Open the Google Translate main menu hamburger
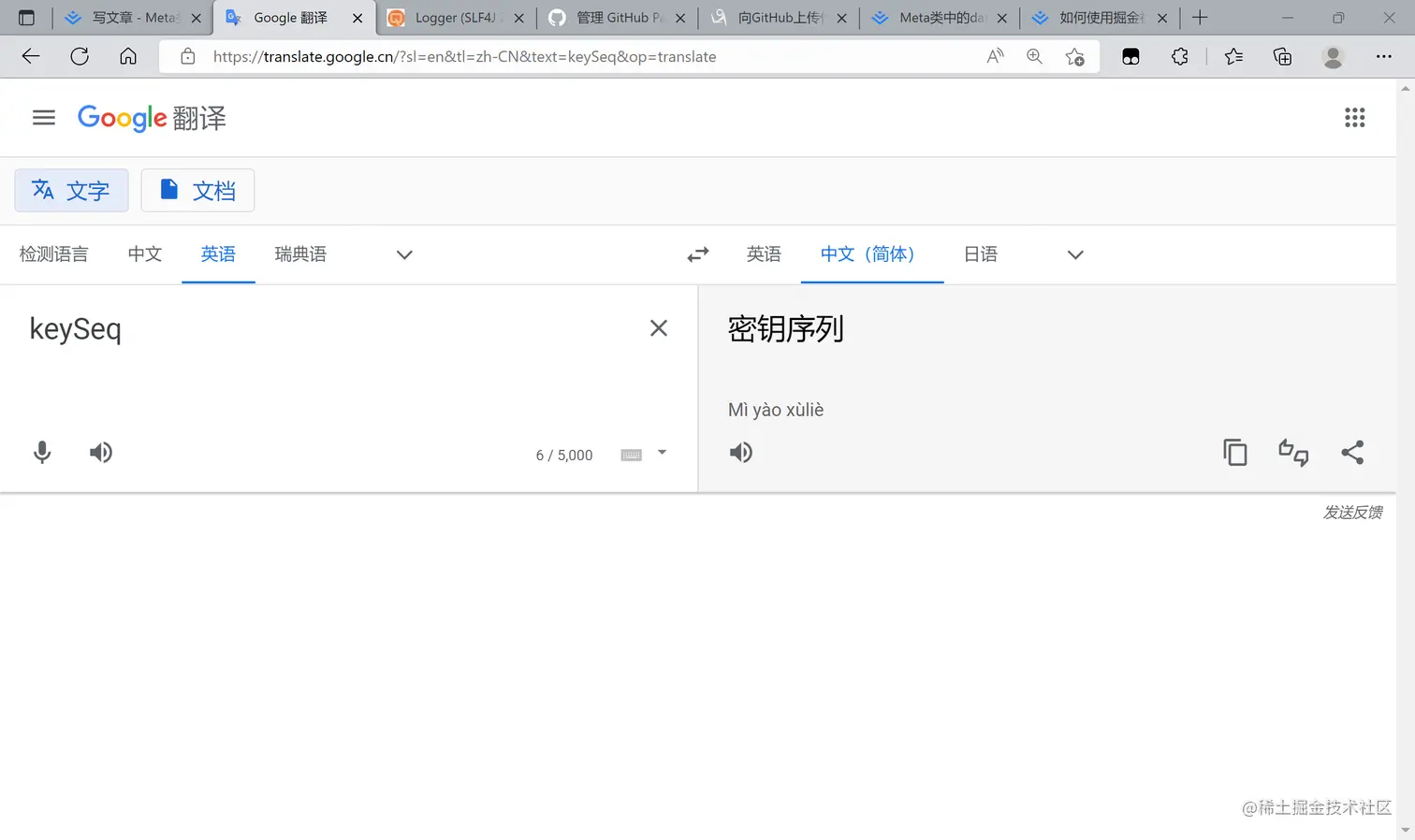The image size is (1415, 840). pos(44,118)
